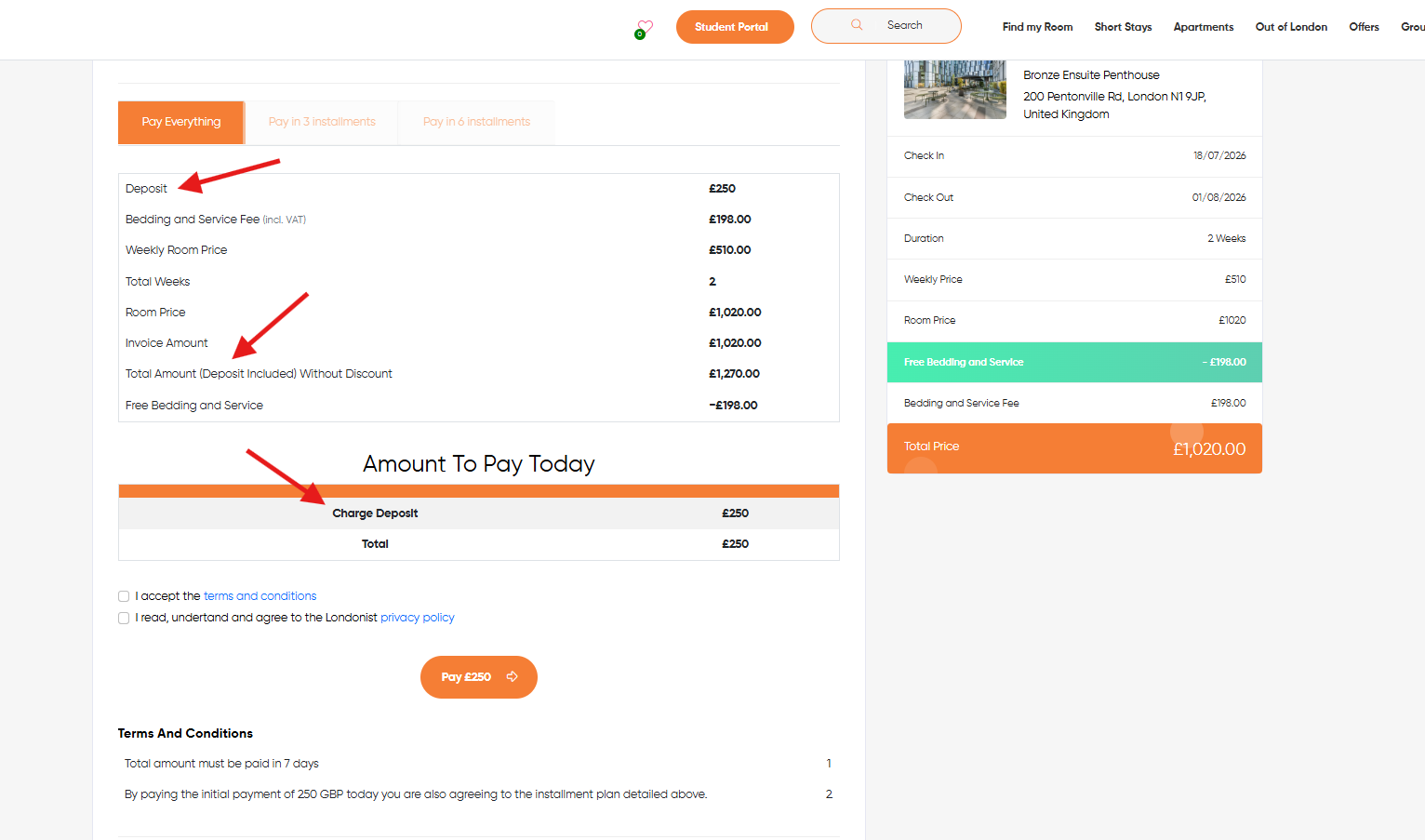Viewport: 1425px width, 840px height.
Task: Open the privacy policy link
Action: [418, 618]
